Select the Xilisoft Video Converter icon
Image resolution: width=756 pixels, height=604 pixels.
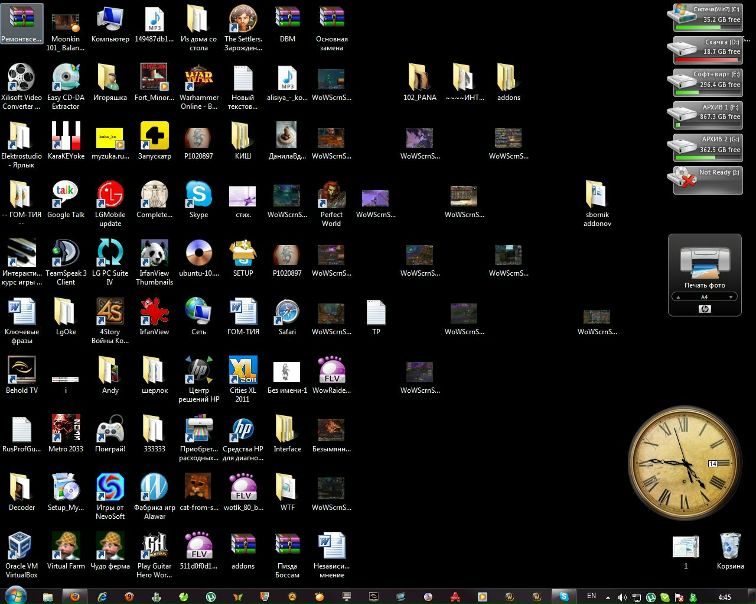coord(20,77)
